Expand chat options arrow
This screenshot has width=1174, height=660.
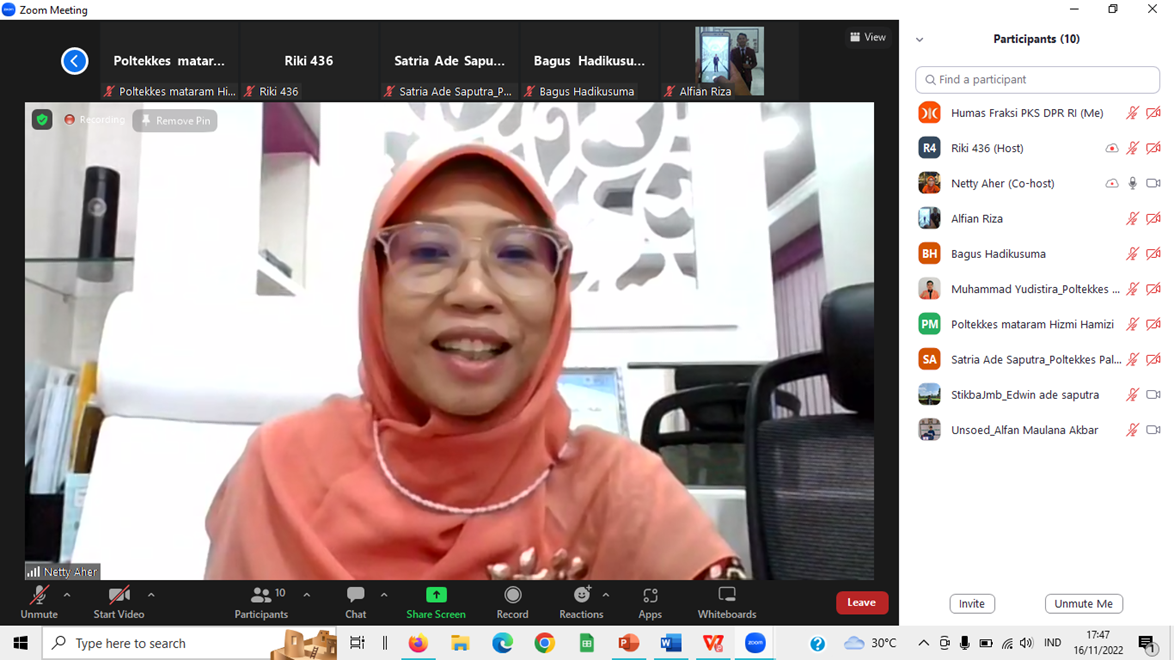384,595
